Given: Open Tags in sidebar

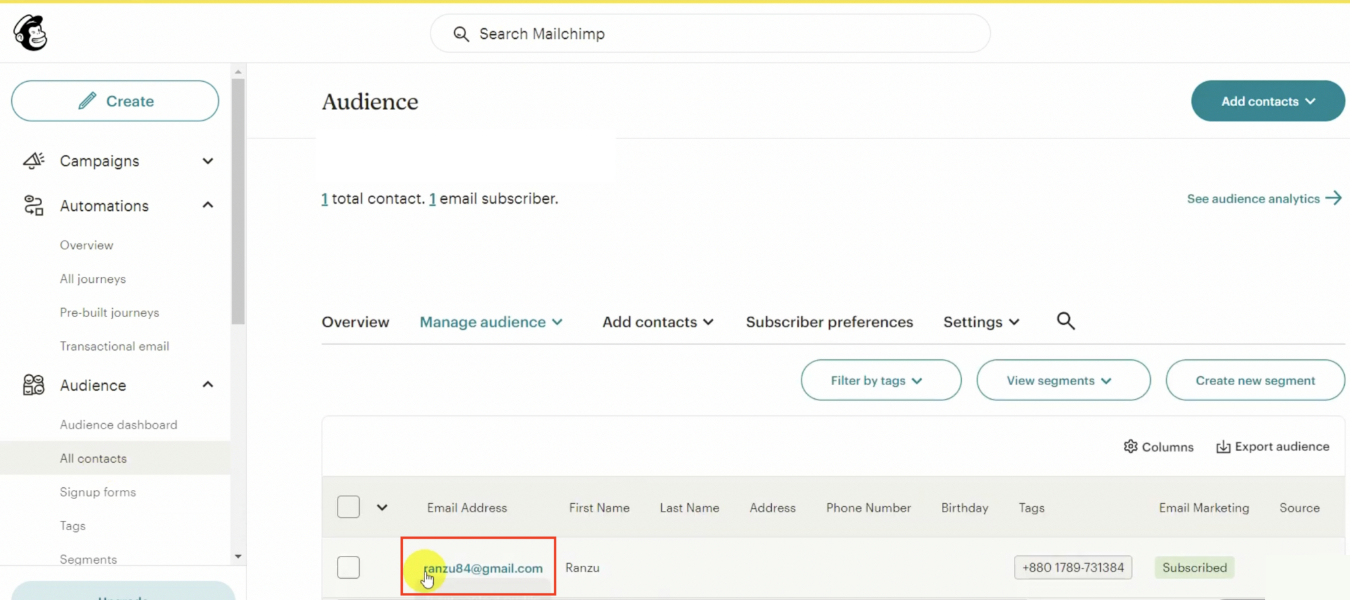Looking at the screenshot, I should click(73, 526).
